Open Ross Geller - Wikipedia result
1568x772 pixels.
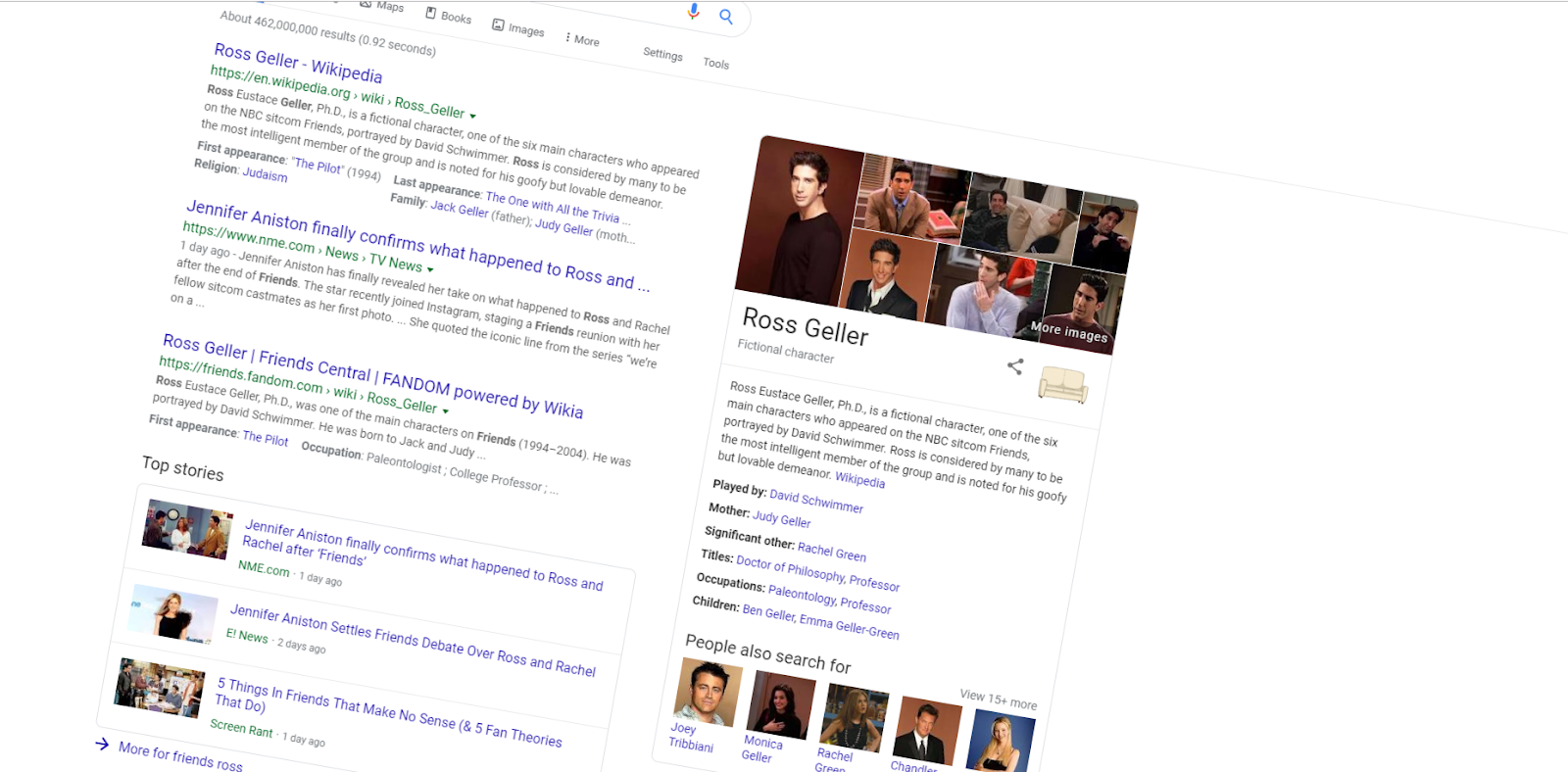[x=298, y=63]
